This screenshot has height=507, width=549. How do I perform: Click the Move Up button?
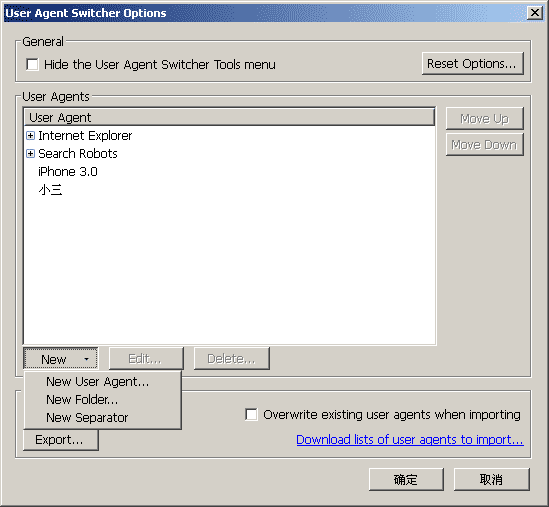coord(485,119)
